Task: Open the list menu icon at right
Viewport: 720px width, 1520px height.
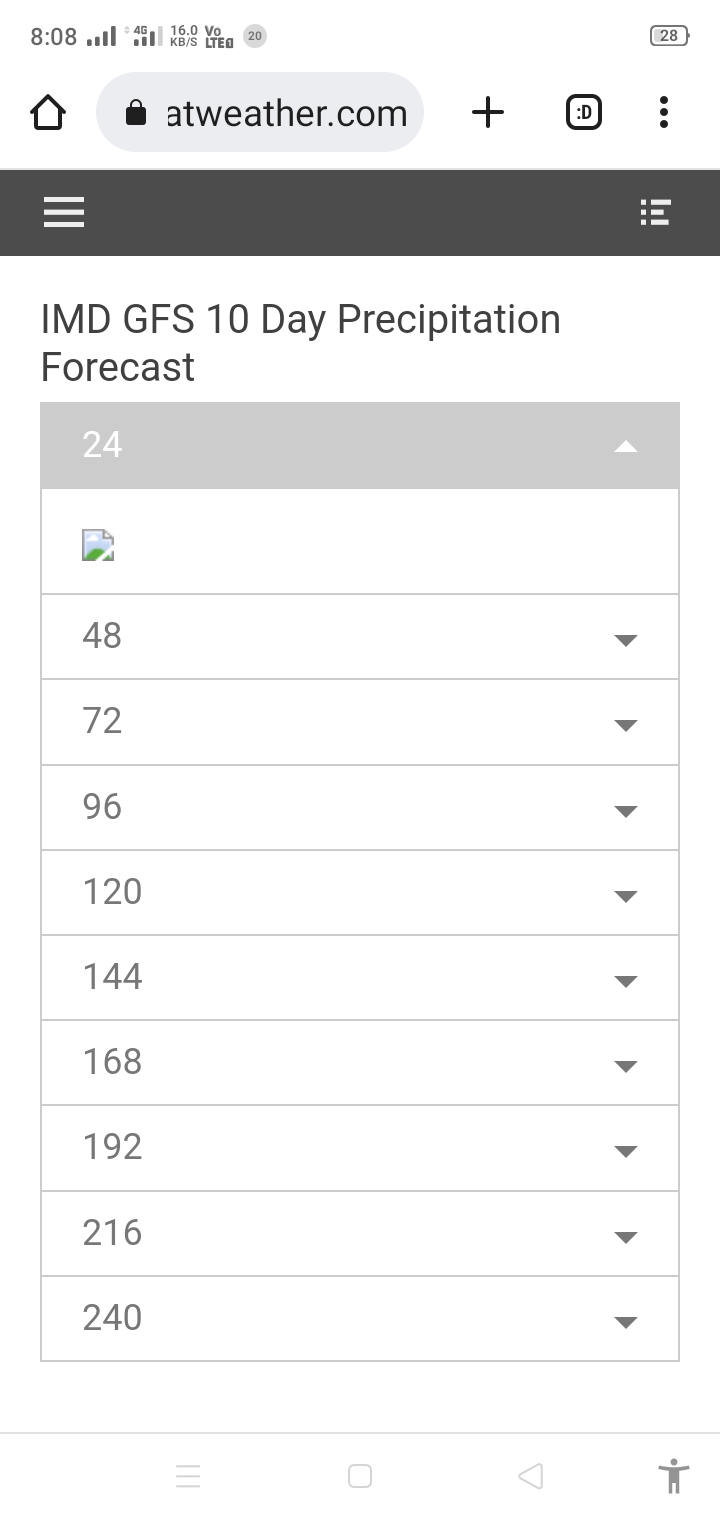Action: pyautogui.click(x=655, y=212)
